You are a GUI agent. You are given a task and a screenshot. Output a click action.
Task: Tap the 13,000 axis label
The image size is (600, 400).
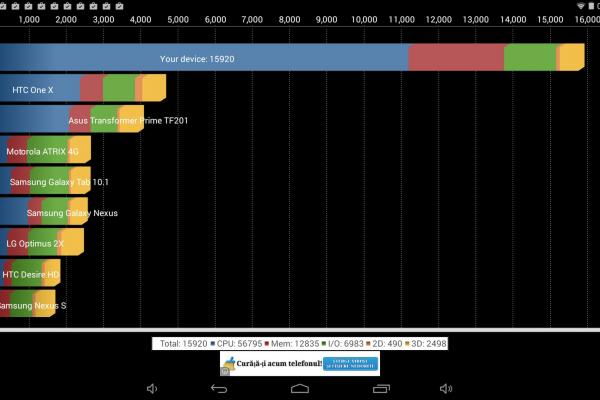coord(476,20)
